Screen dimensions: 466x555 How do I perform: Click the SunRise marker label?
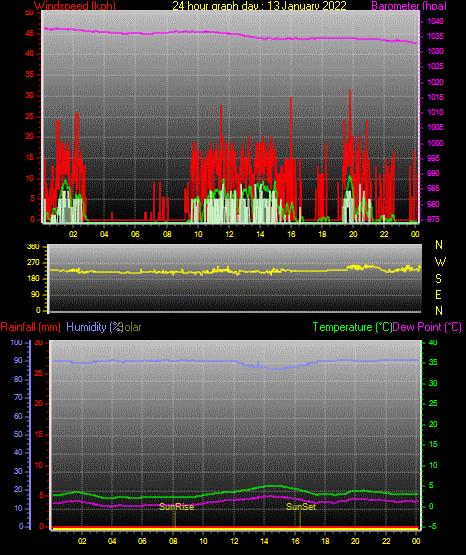[177, 507]
